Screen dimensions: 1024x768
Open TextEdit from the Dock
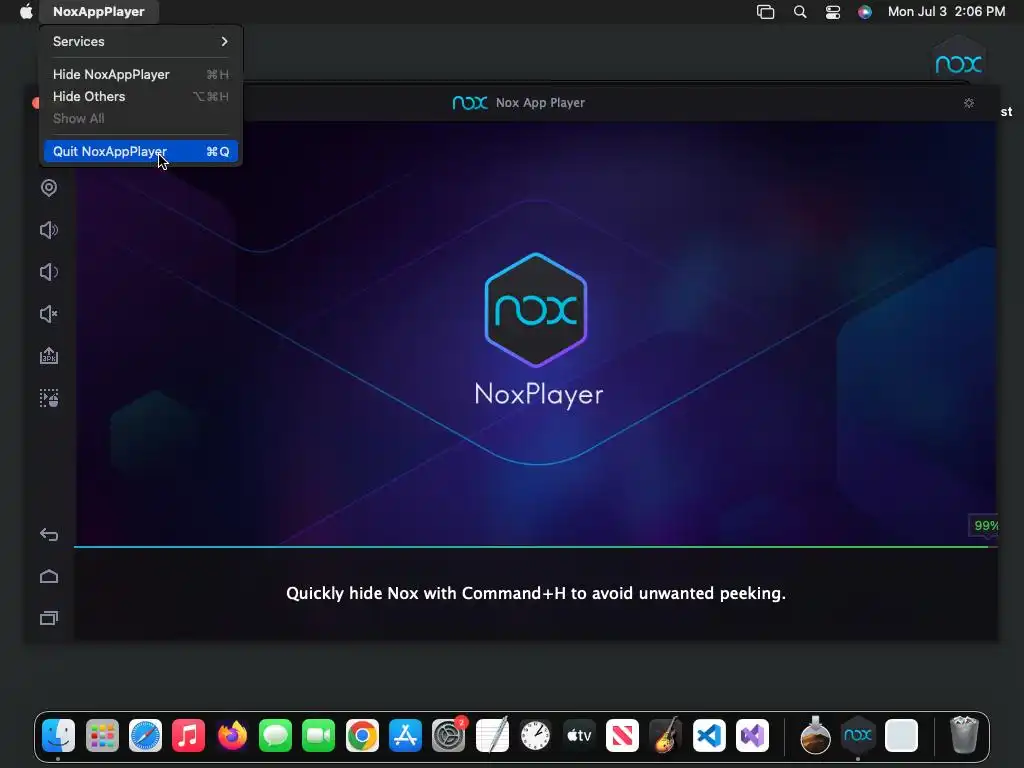click(492, 735)
